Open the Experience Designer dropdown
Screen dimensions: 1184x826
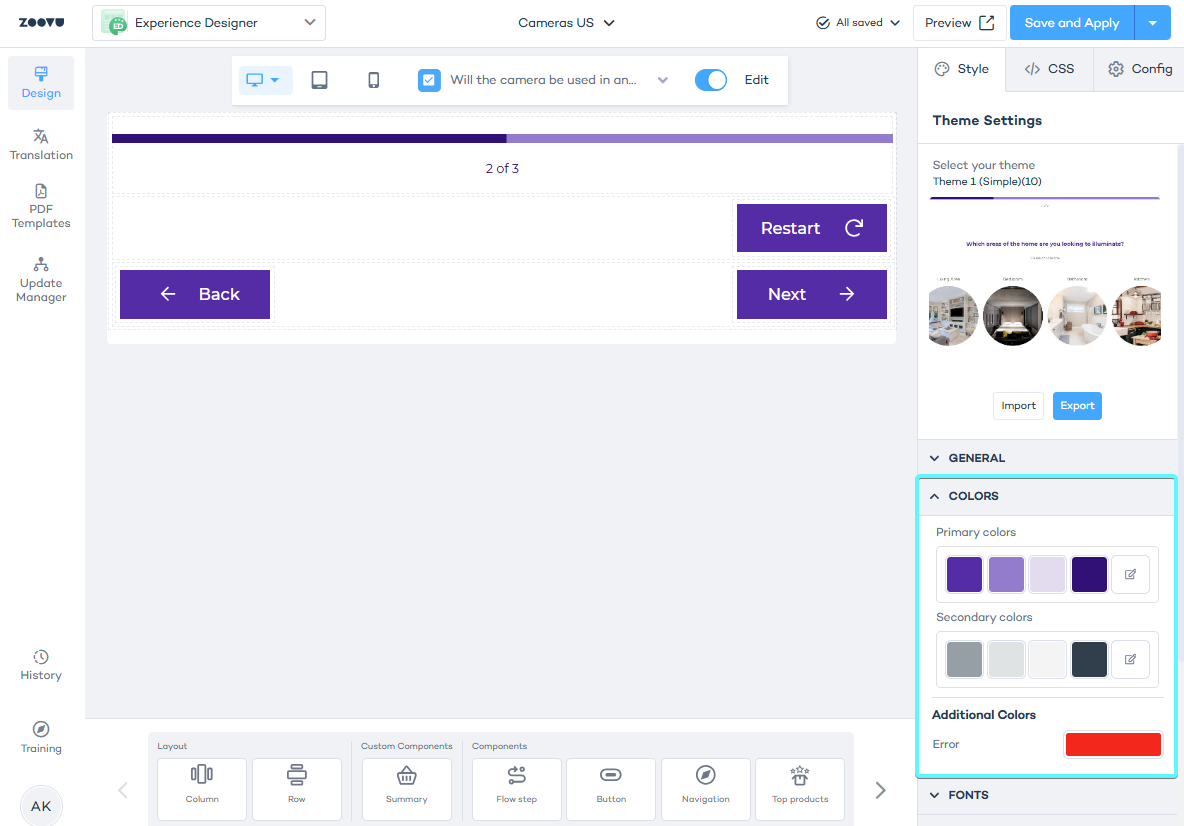click(x=208, y=23)
